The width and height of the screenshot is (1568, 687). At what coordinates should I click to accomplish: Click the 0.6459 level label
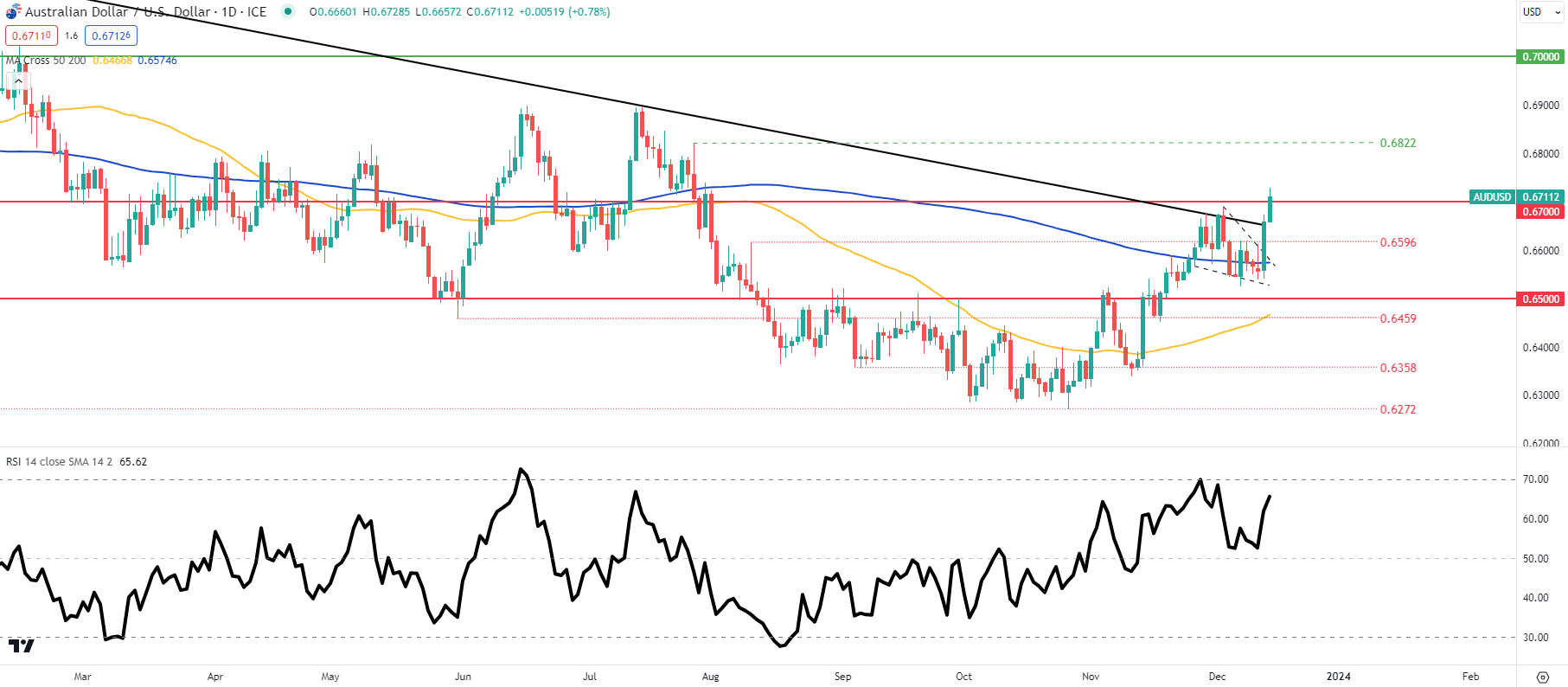point(1398,318)
